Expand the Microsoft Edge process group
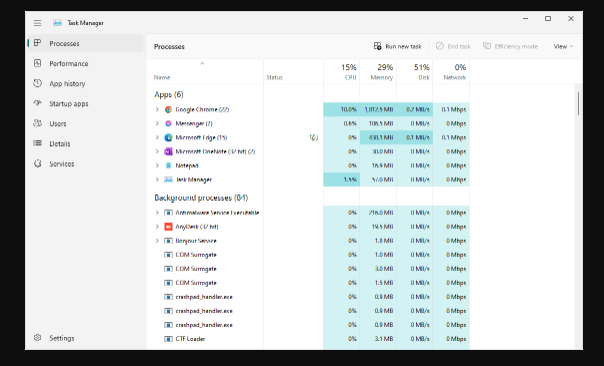 pyautogui.click(x=157, y=138)
